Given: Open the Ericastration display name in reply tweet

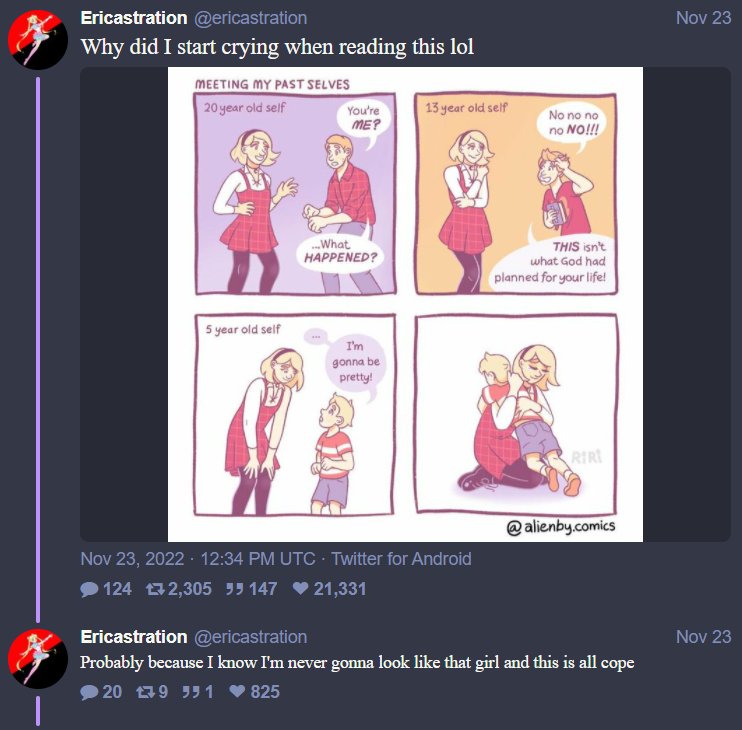Looking at the screenshot, I should coord(134,637).
